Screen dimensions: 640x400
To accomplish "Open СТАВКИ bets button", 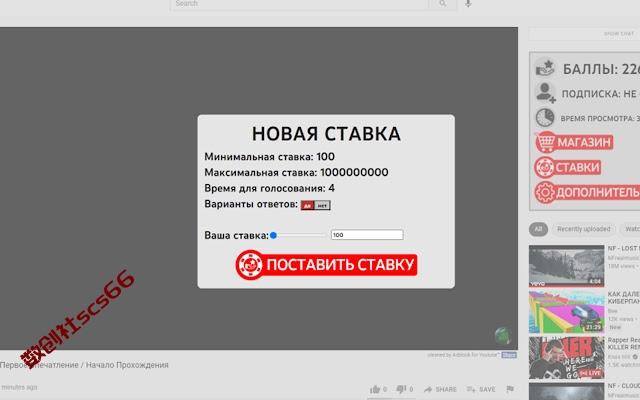I will tap(568, 167).
